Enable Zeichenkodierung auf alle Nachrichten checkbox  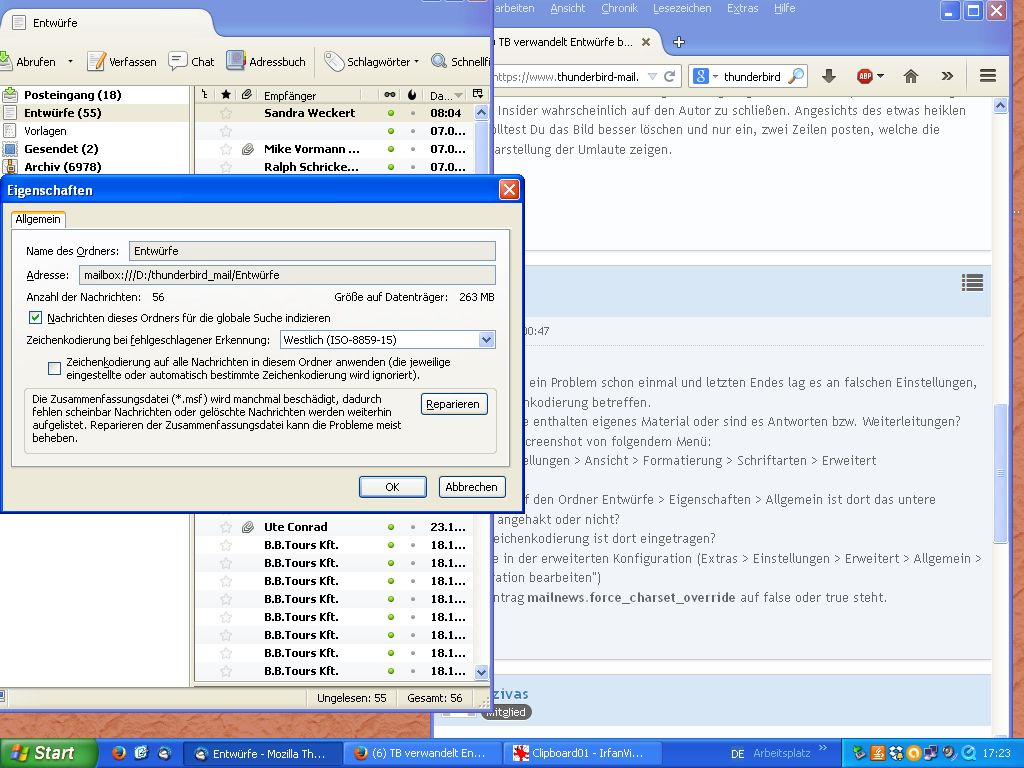(x=54, y=368)
